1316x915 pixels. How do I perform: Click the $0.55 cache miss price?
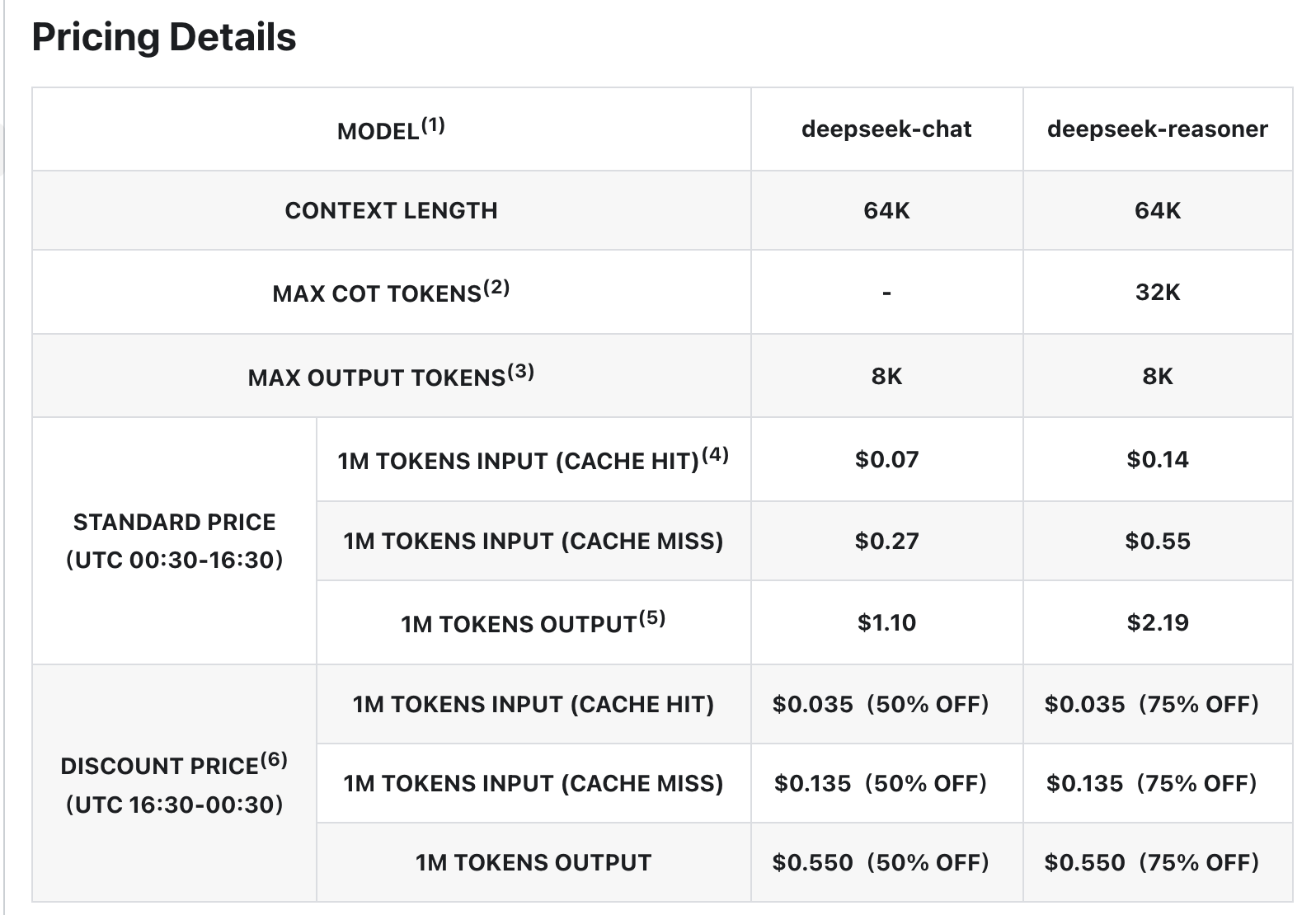coord(1157,542)
